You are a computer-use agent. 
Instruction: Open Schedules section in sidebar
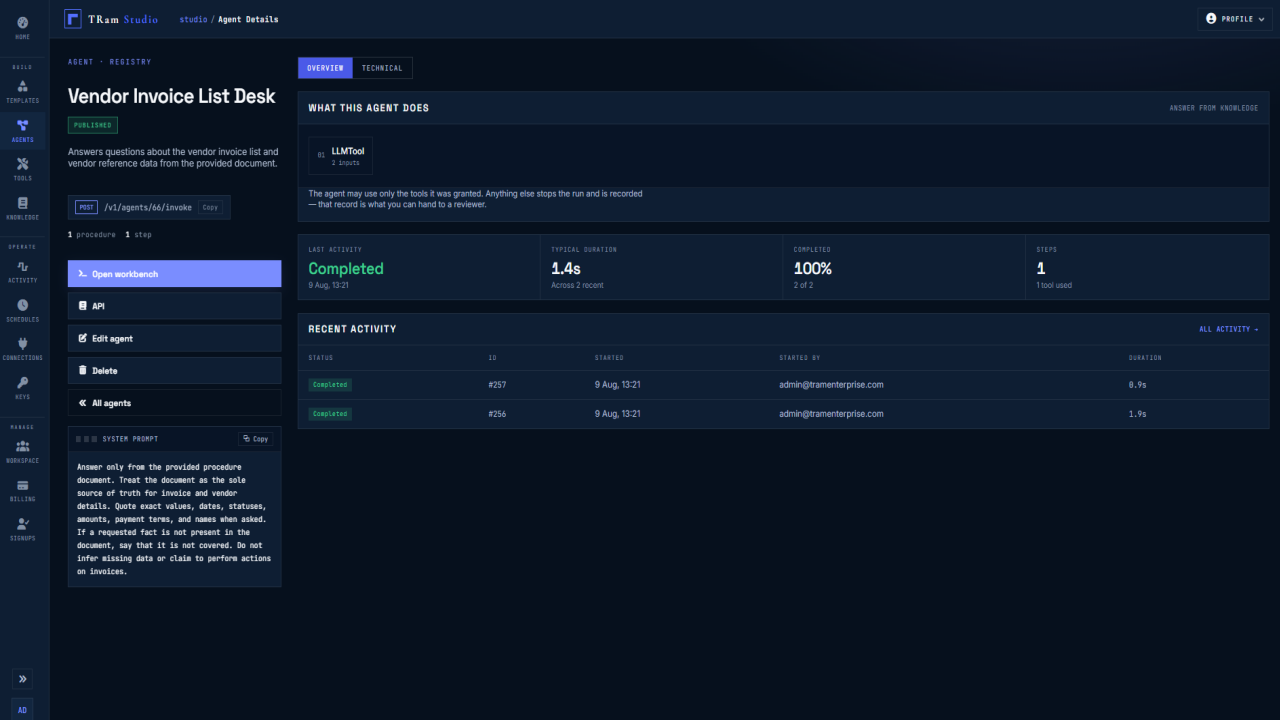22,310
